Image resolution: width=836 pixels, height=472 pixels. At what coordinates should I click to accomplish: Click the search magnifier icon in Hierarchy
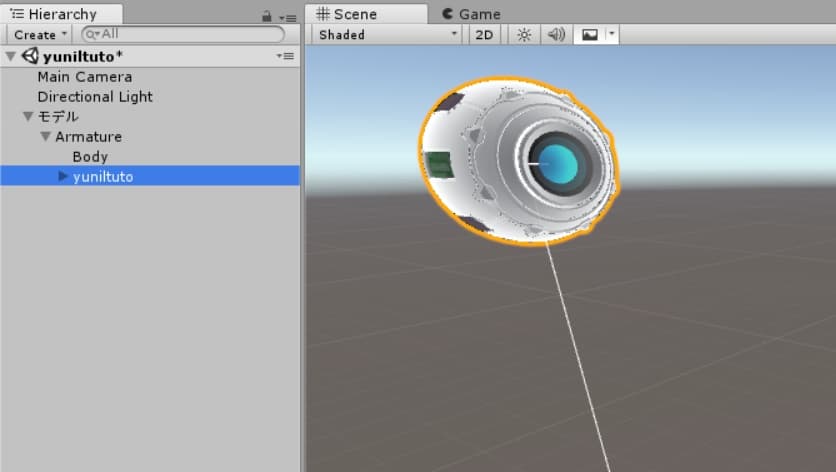click(91, 34)
